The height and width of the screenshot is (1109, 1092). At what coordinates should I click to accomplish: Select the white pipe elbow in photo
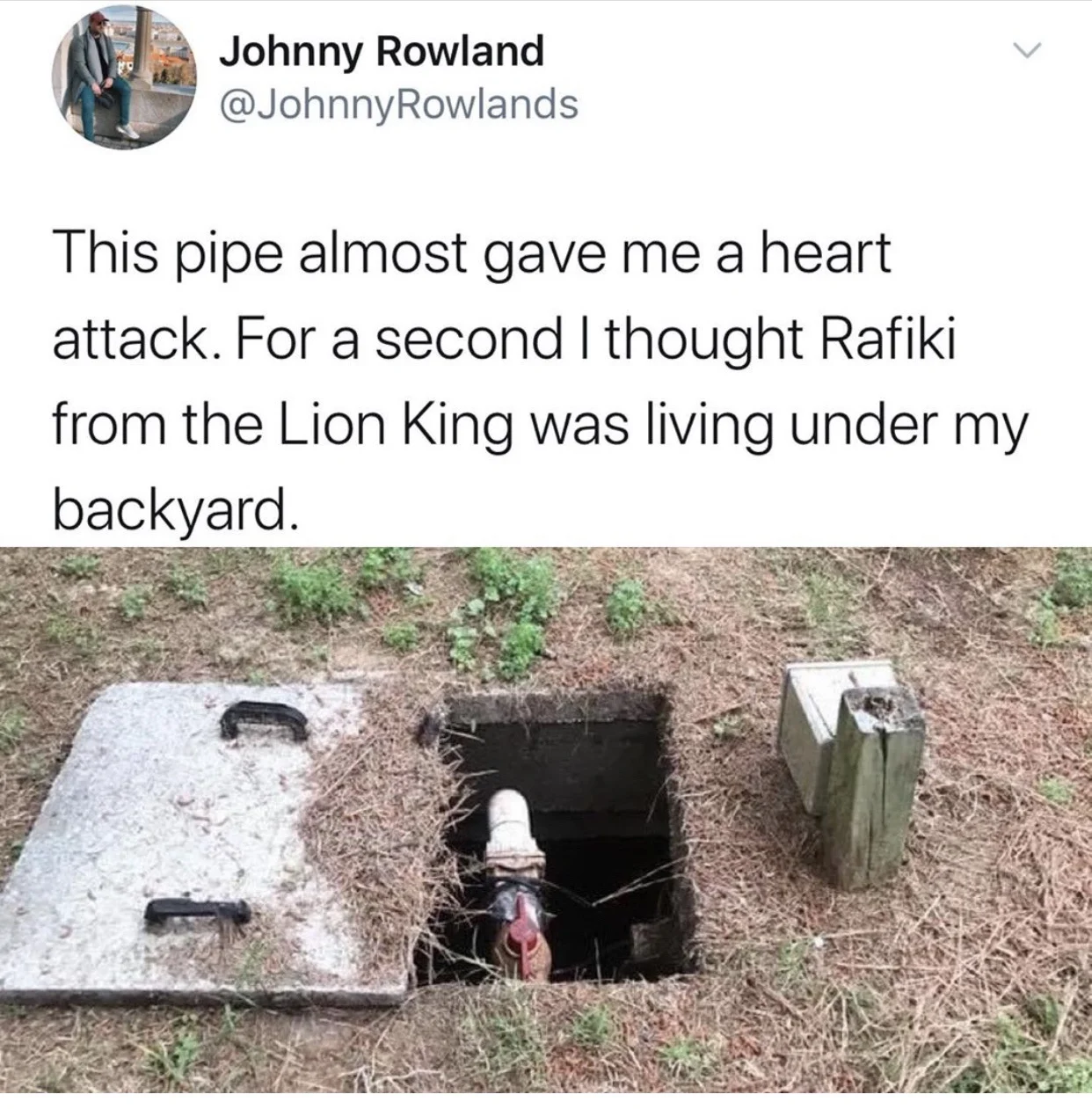(x=511, y=822)
